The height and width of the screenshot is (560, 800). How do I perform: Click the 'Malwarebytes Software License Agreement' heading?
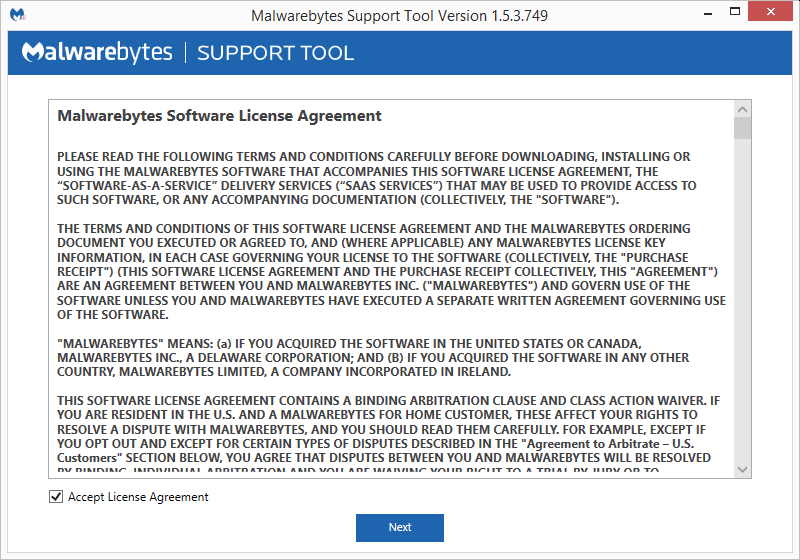coord(219,116)
